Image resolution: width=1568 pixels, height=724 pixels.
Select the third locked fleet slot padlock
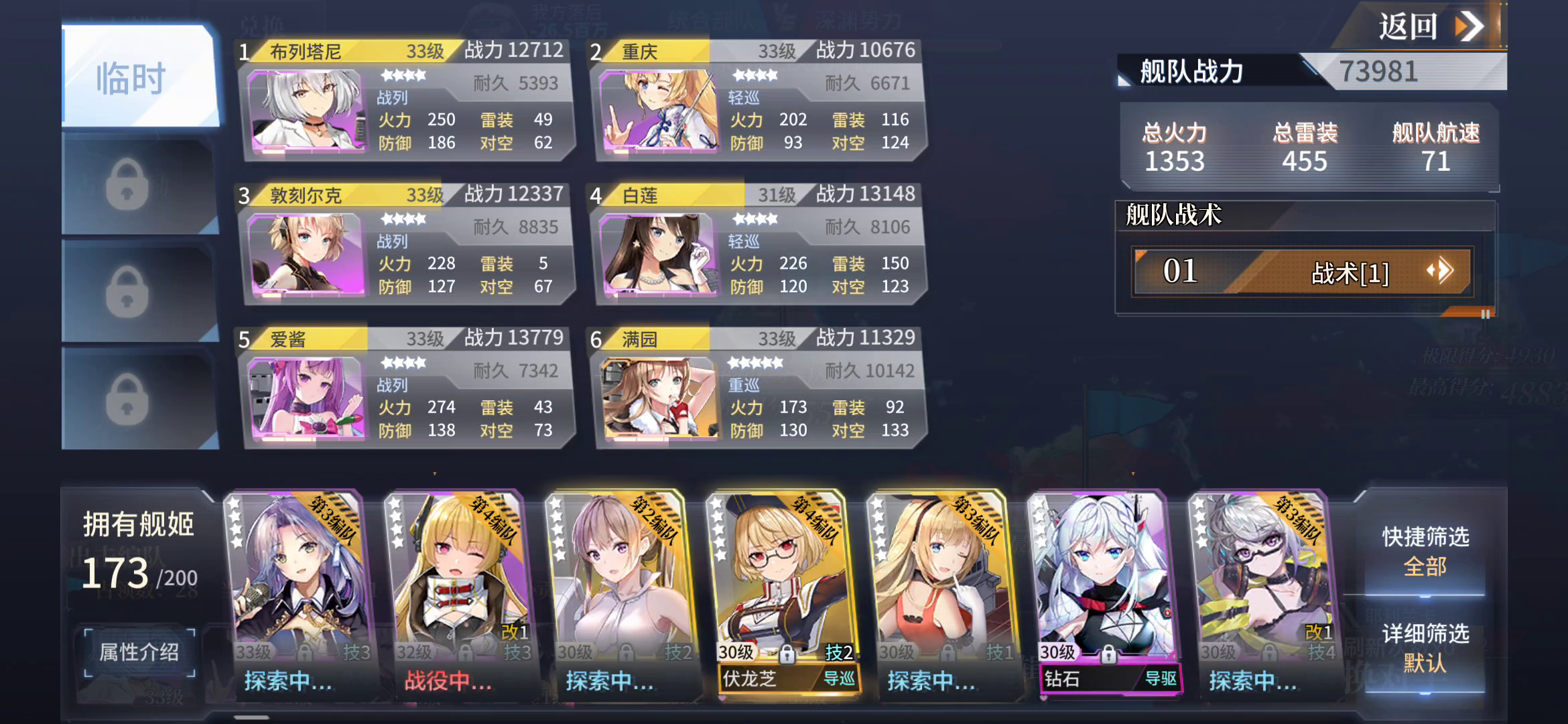127,400
